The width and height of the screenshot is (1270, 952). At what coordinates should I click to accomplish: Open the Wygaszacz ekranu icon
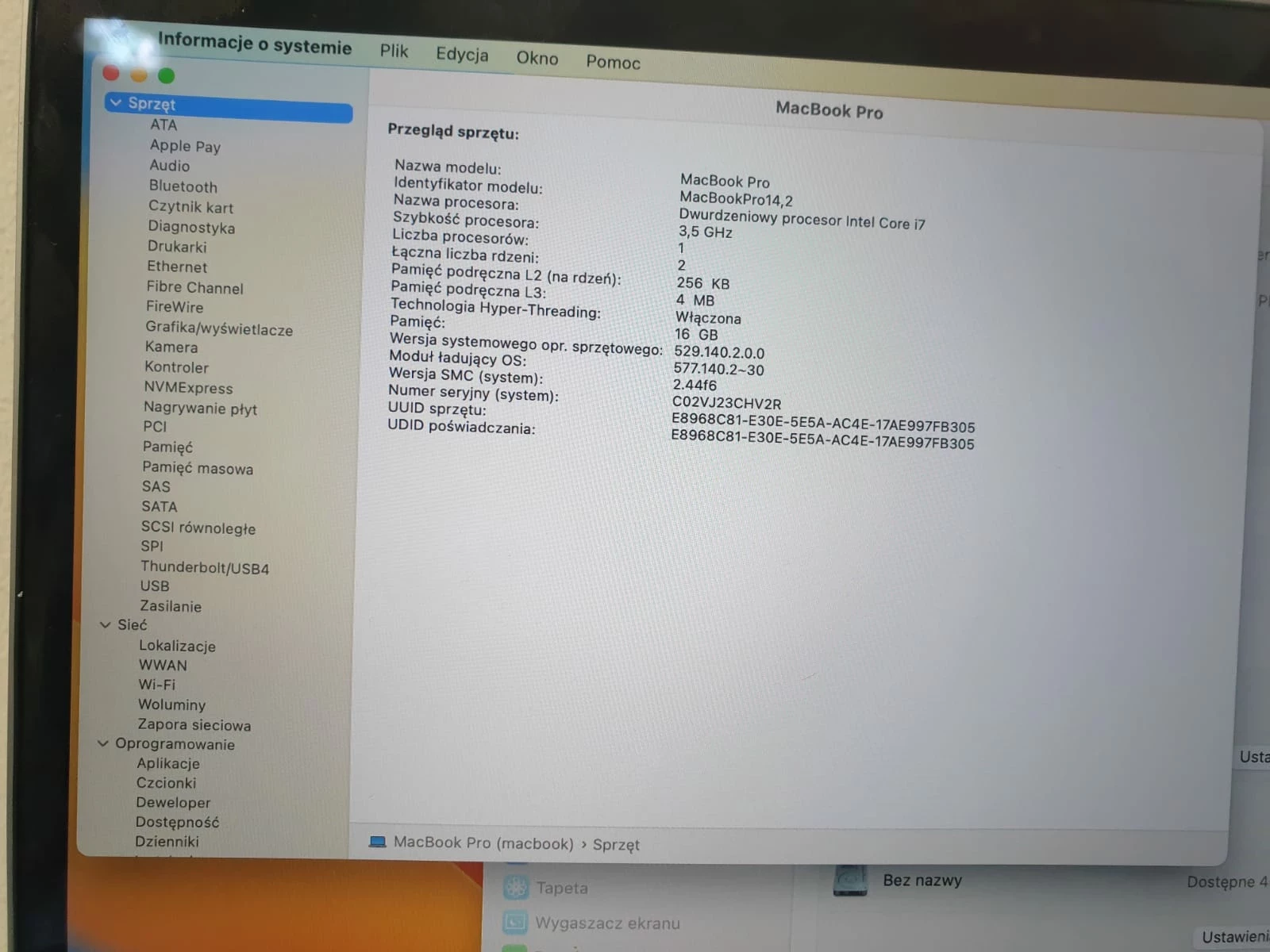pos(516,923)
